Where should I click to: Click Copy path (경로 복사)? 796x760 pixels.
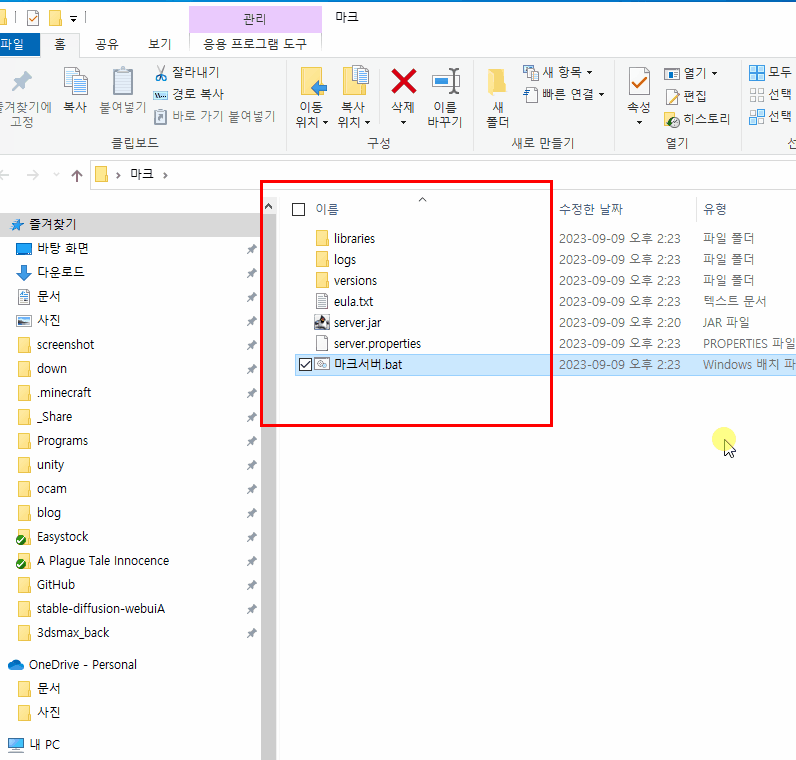[188, 94]
